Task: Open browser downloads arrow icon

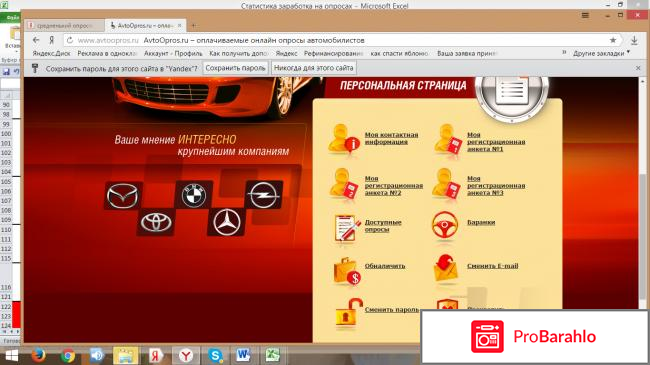Action: pyautogui.click(x=634, y=40)
